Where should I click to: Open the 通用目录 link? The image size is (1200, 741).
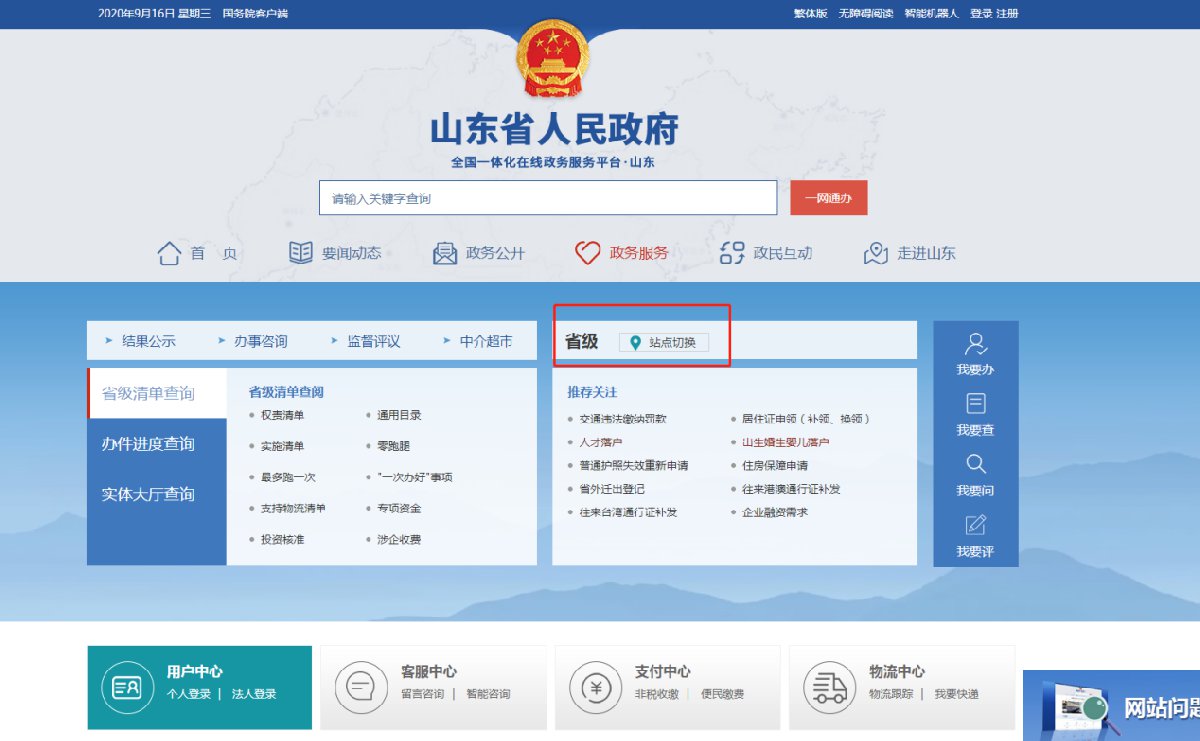pos(399,415)
